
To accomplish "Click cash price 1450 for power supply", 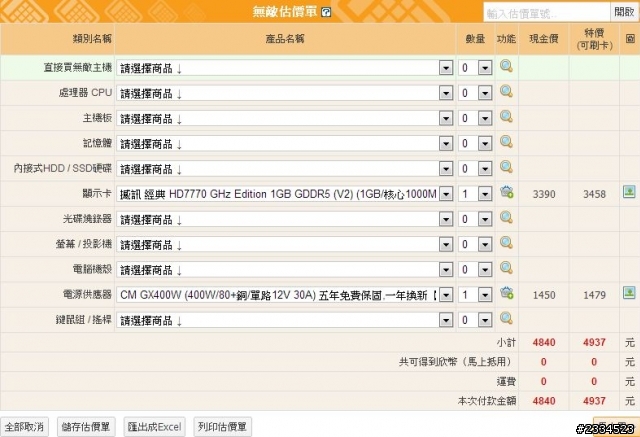I will [x=544, y=295].
